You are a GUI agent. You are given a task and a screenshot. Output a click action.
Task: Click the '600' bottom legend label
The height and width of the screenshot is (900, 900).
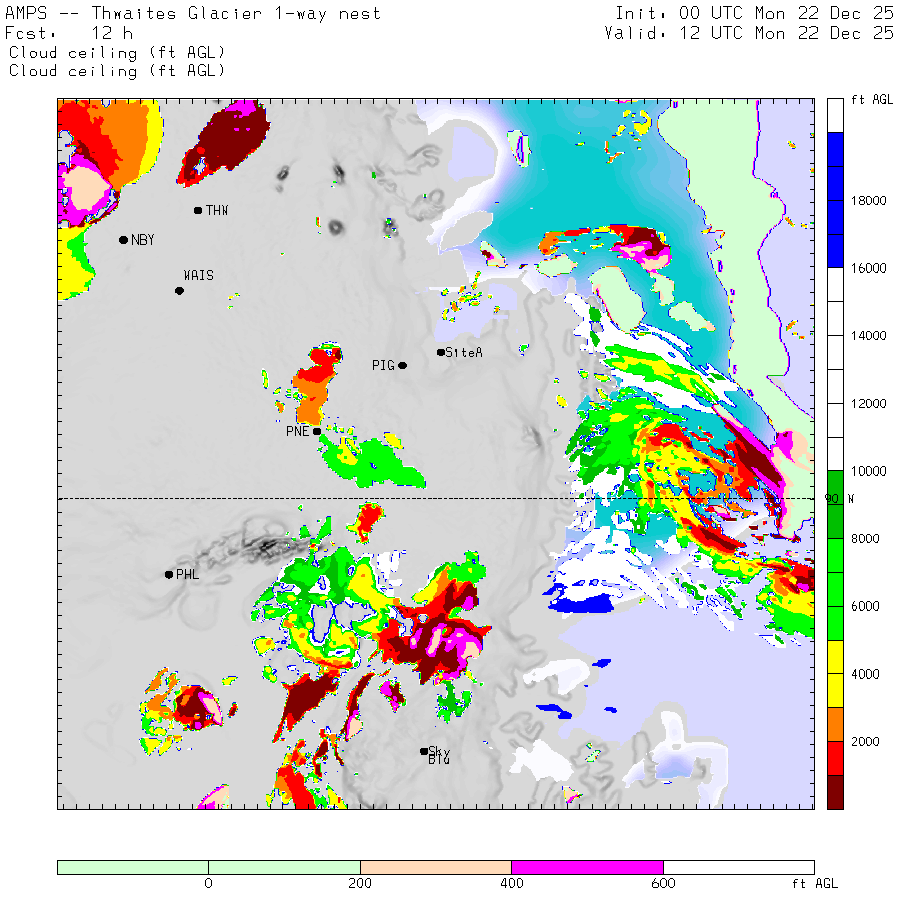pos(663,884)
